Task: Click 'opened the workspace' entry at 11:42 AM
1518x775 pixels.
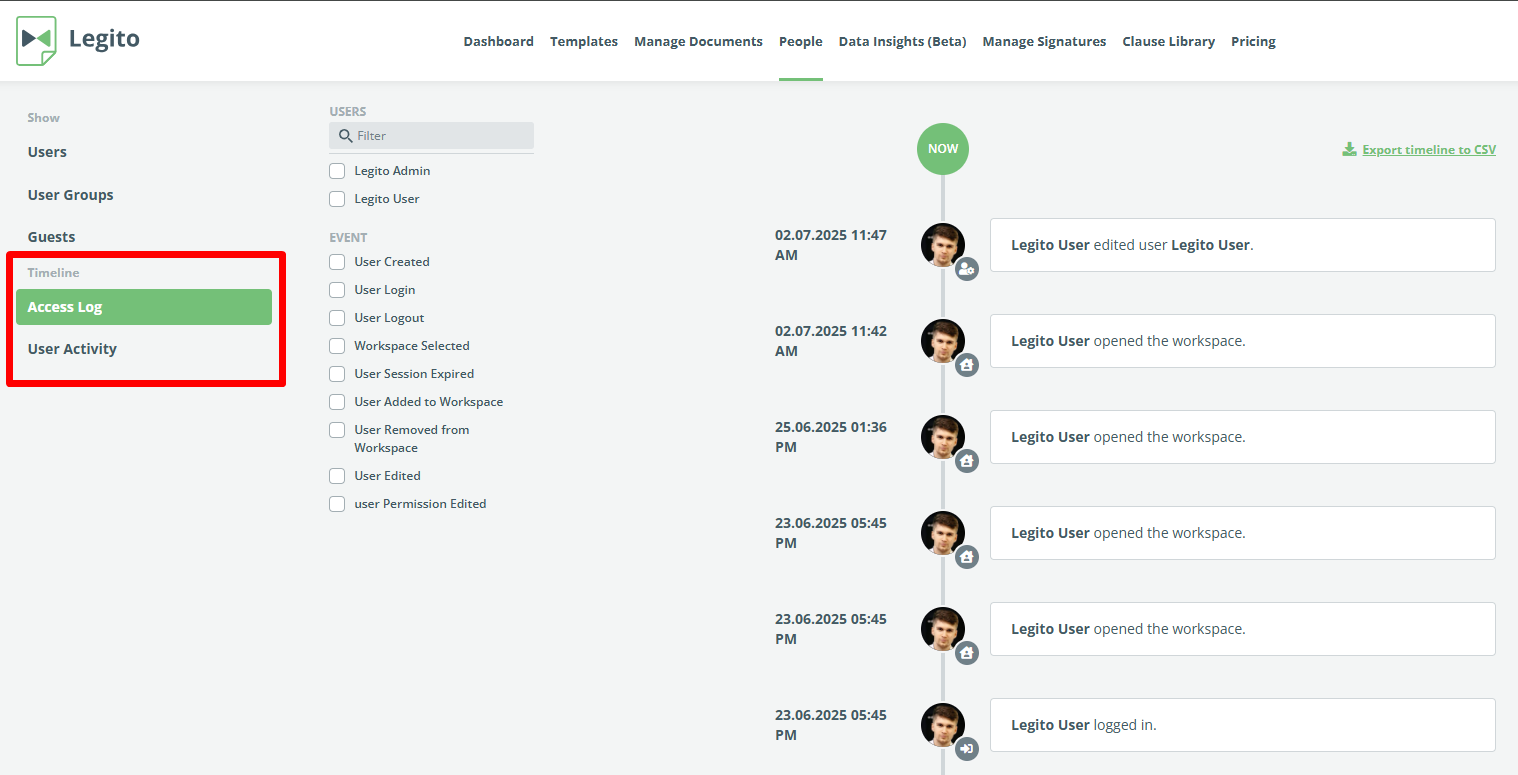Action: coord(1243,341)
